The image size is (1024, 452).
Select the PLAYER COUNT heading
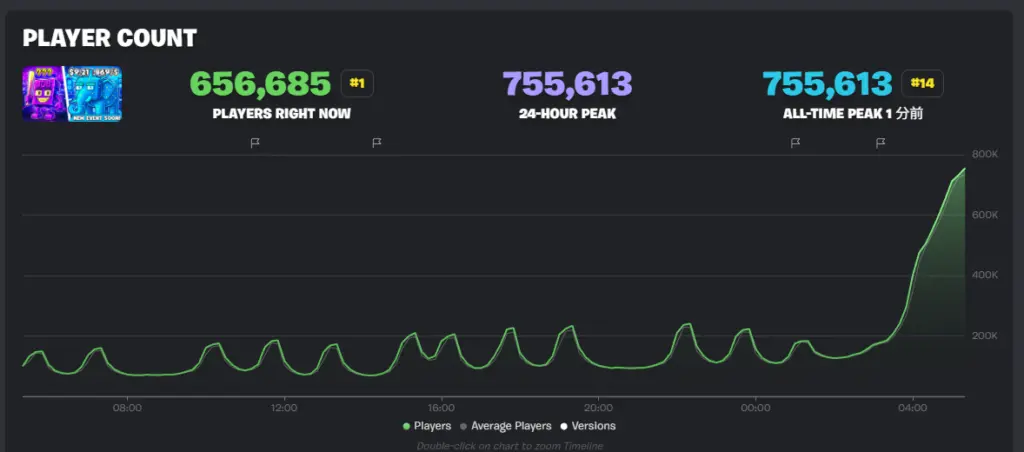[x=110, y=39]
